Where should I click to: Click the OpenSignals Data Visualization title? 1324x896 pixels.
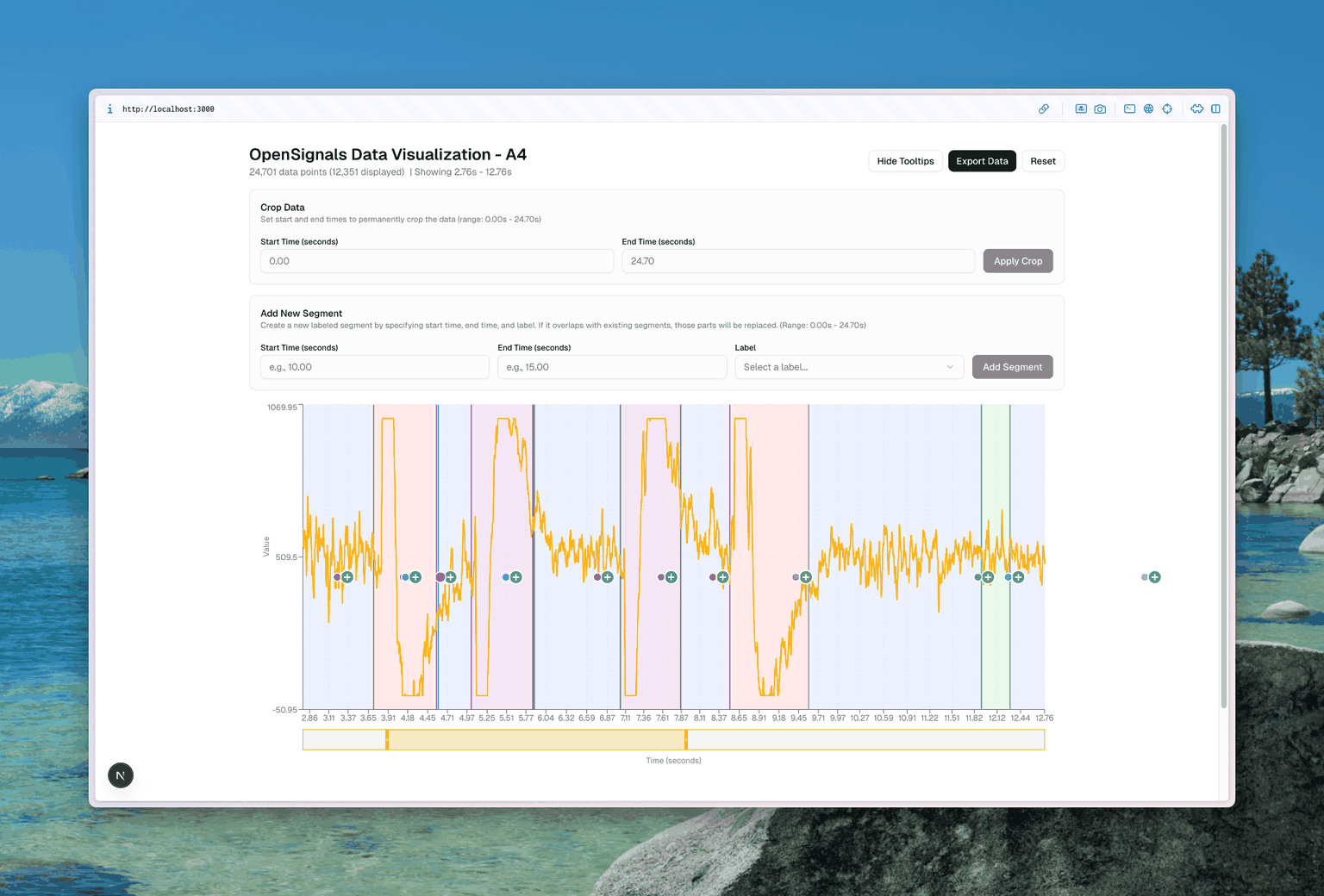point(388,154)
